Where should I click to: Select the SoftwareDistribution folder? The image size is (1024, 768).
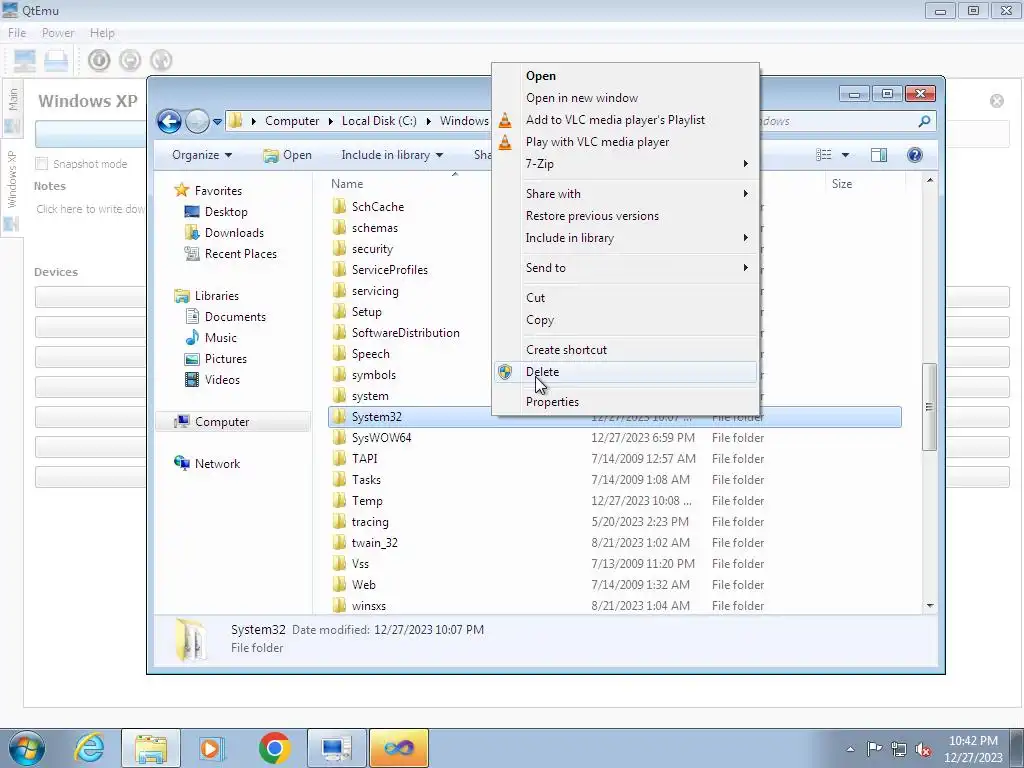point(405,332)
